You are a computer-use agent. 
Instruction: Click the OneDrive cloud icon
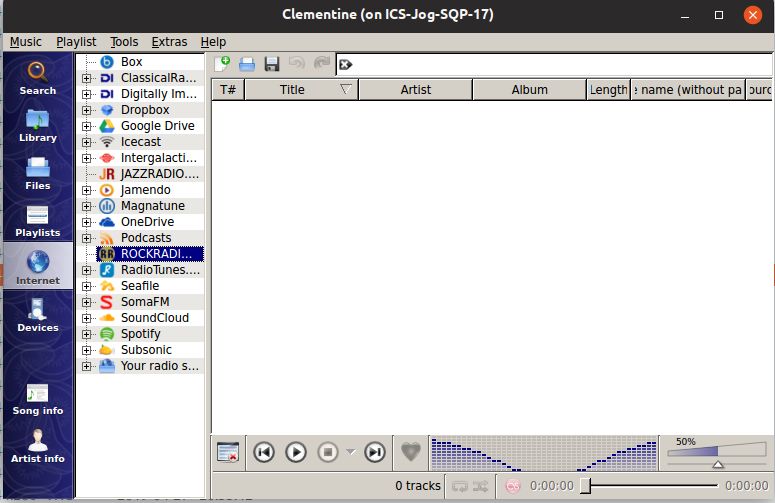click(107, 222)
